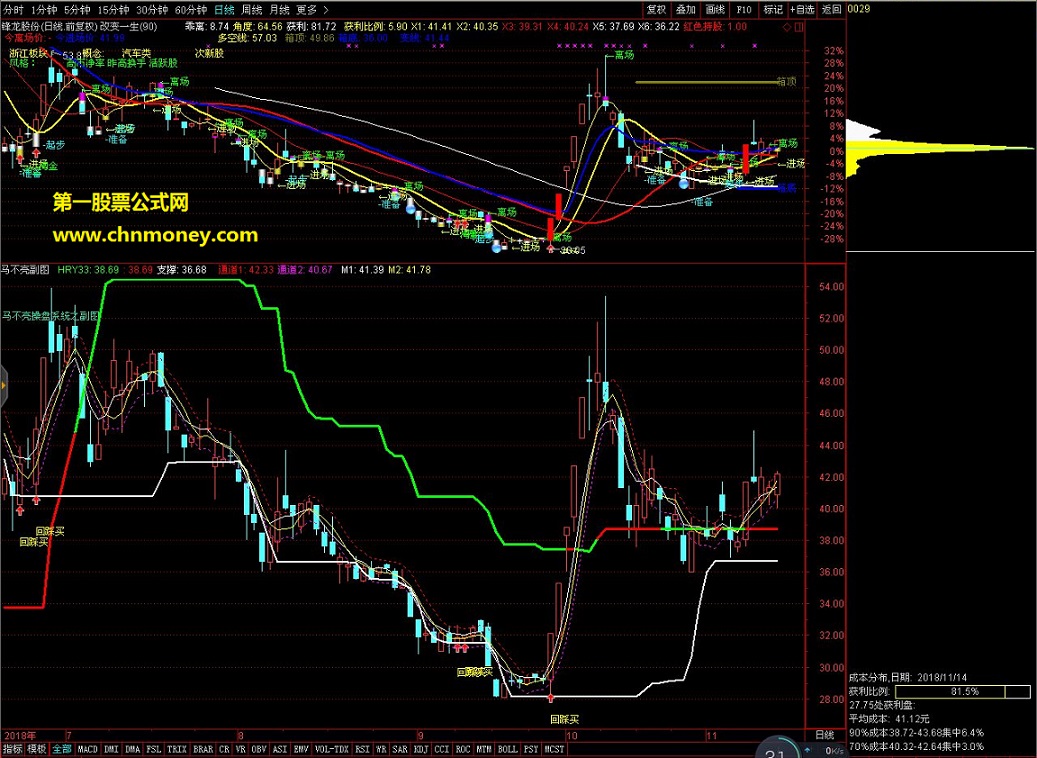The height and width of the screenshot is (758, 1037).
Task: Click the 汽车类 concept label
Action: pyautogui.click(x=137, y=53)
